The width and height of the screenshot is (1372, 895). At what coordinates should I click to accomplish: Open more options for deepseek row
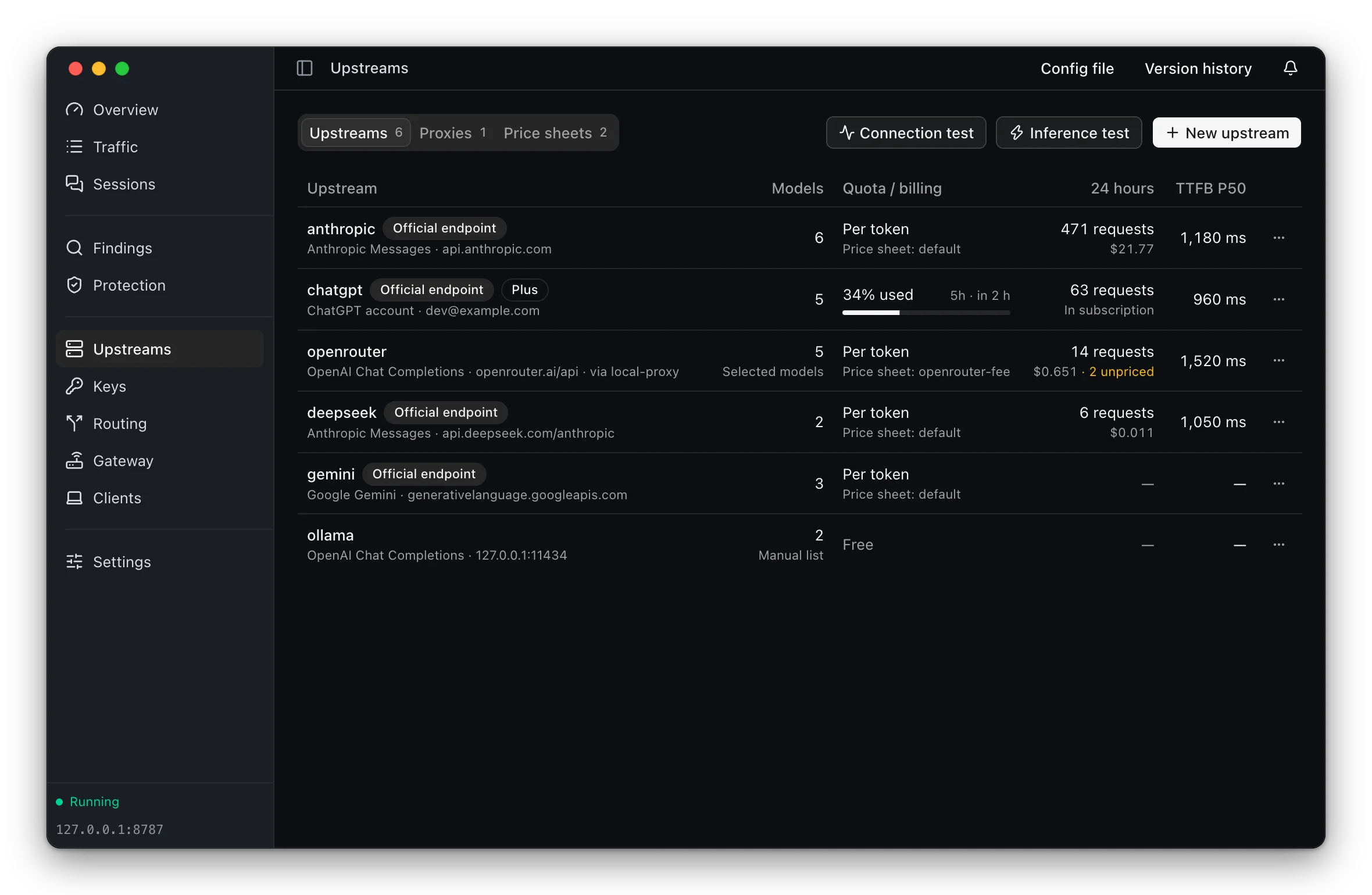pos(1279,423)
